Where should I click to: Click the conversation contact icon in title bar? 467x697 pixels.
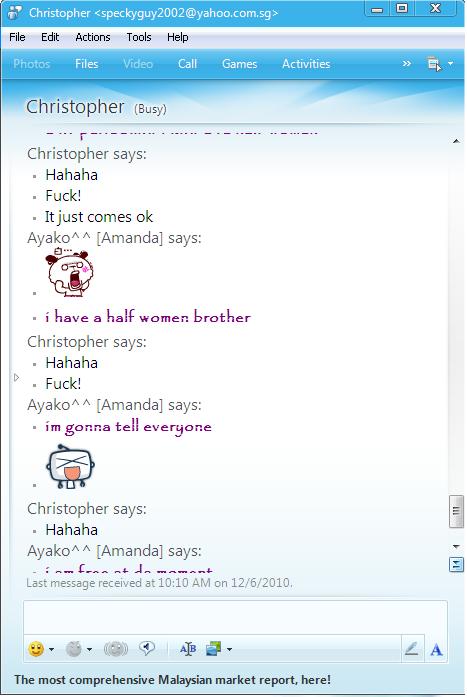click(x=14, y=12)
